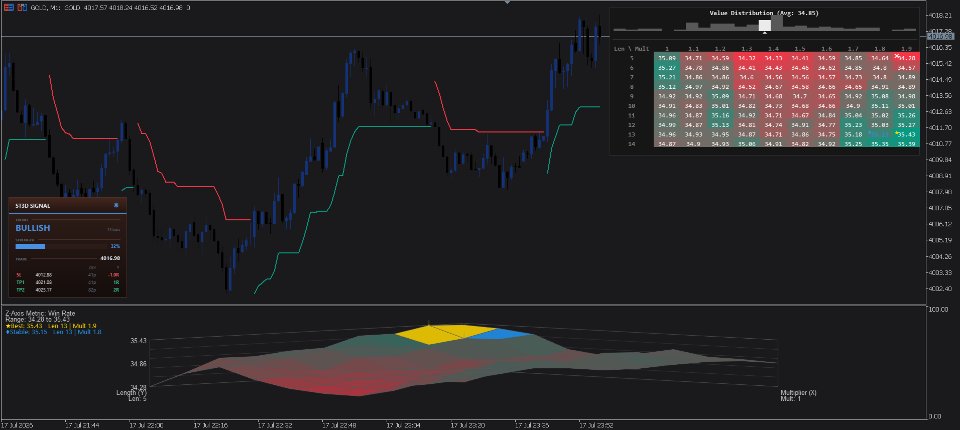This screenshot has width=960, height=430.
Task: Click the Len 9 row header in the heatmap
Action: pos(631,96)
